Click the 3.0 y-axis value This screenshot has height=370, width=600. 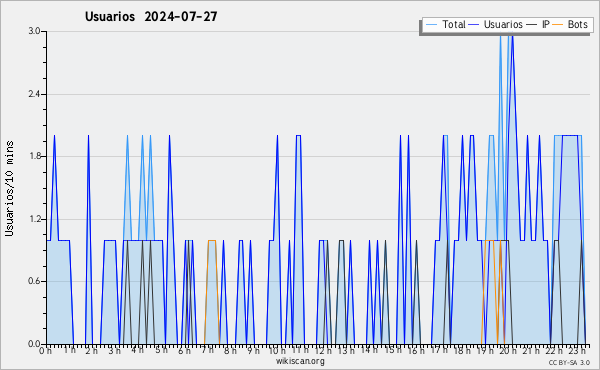34,31
